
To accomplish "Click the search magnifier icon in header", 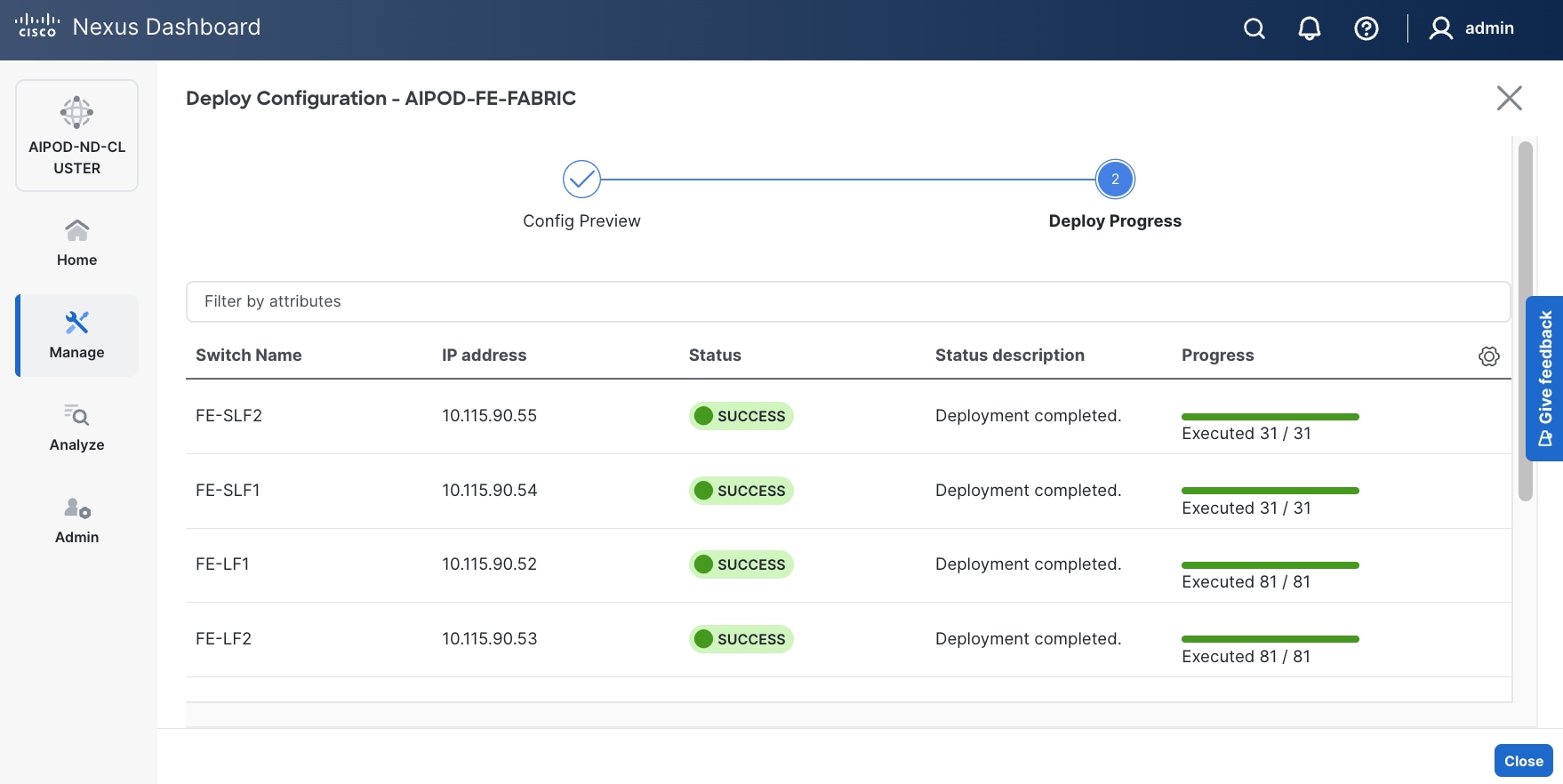I will (x=1254, y=28).
